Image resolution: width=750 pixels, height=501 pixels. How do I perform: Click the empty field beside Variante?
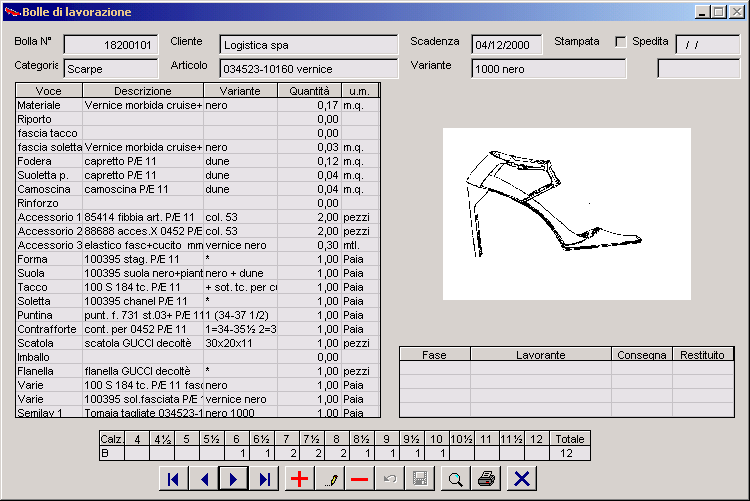pos(699,69)
